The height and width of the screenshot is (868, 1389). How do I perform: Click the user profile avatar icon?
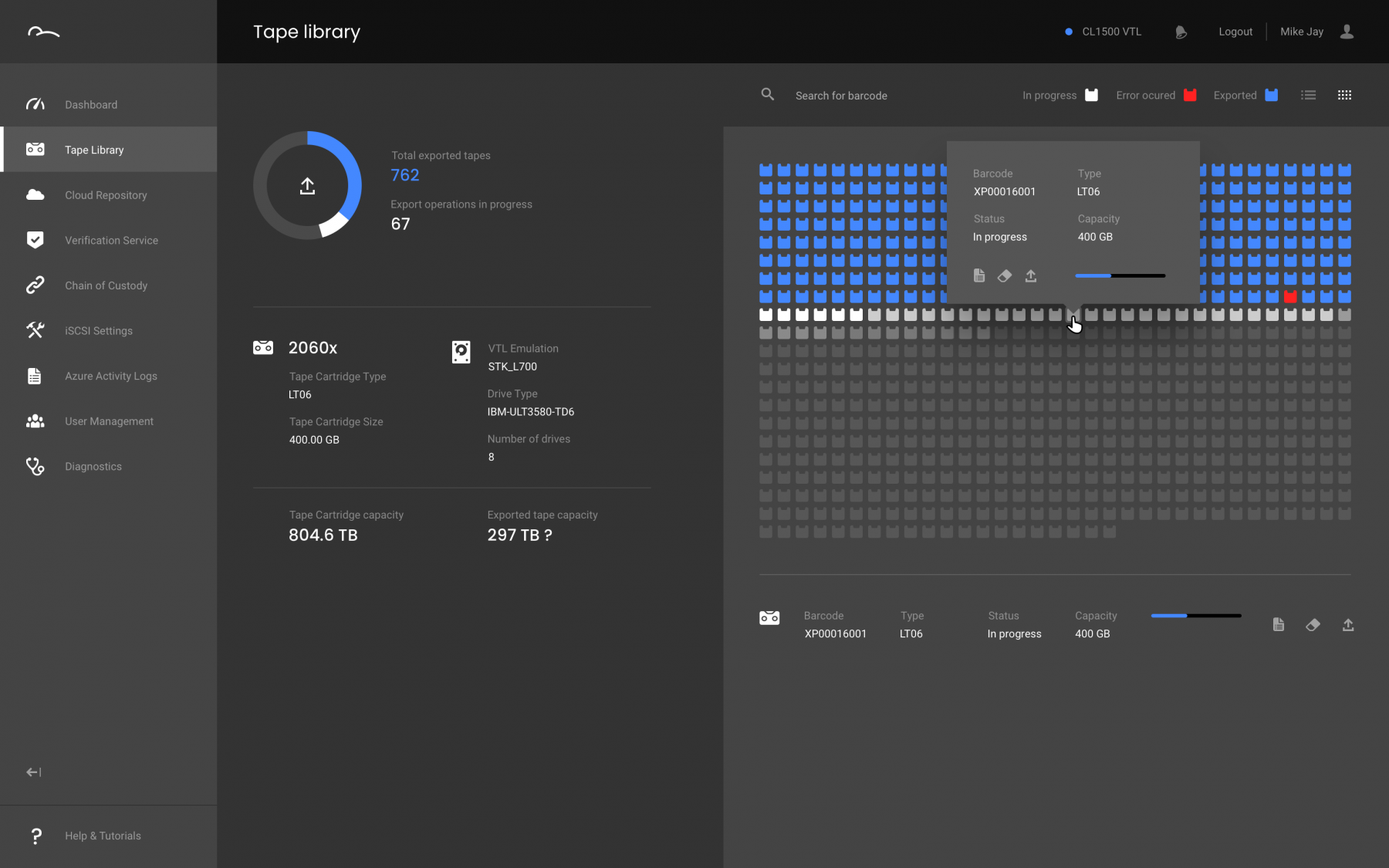(x=1347, y=32)
